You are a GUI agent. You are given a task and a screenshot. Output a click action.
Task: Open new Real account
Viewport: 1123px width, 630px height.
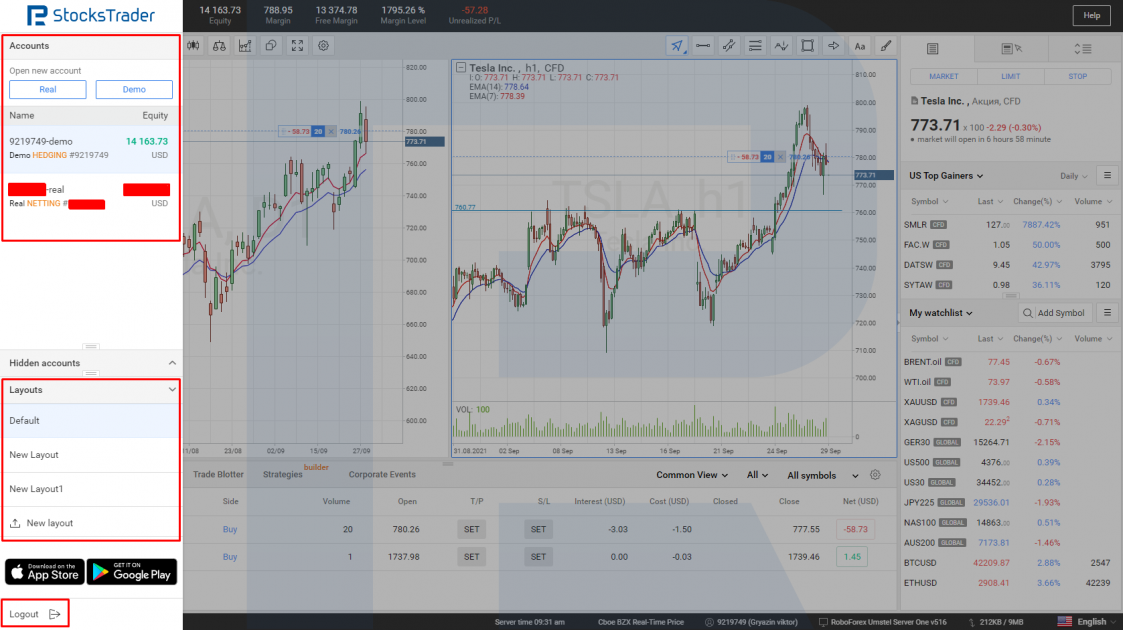point(48,89)
